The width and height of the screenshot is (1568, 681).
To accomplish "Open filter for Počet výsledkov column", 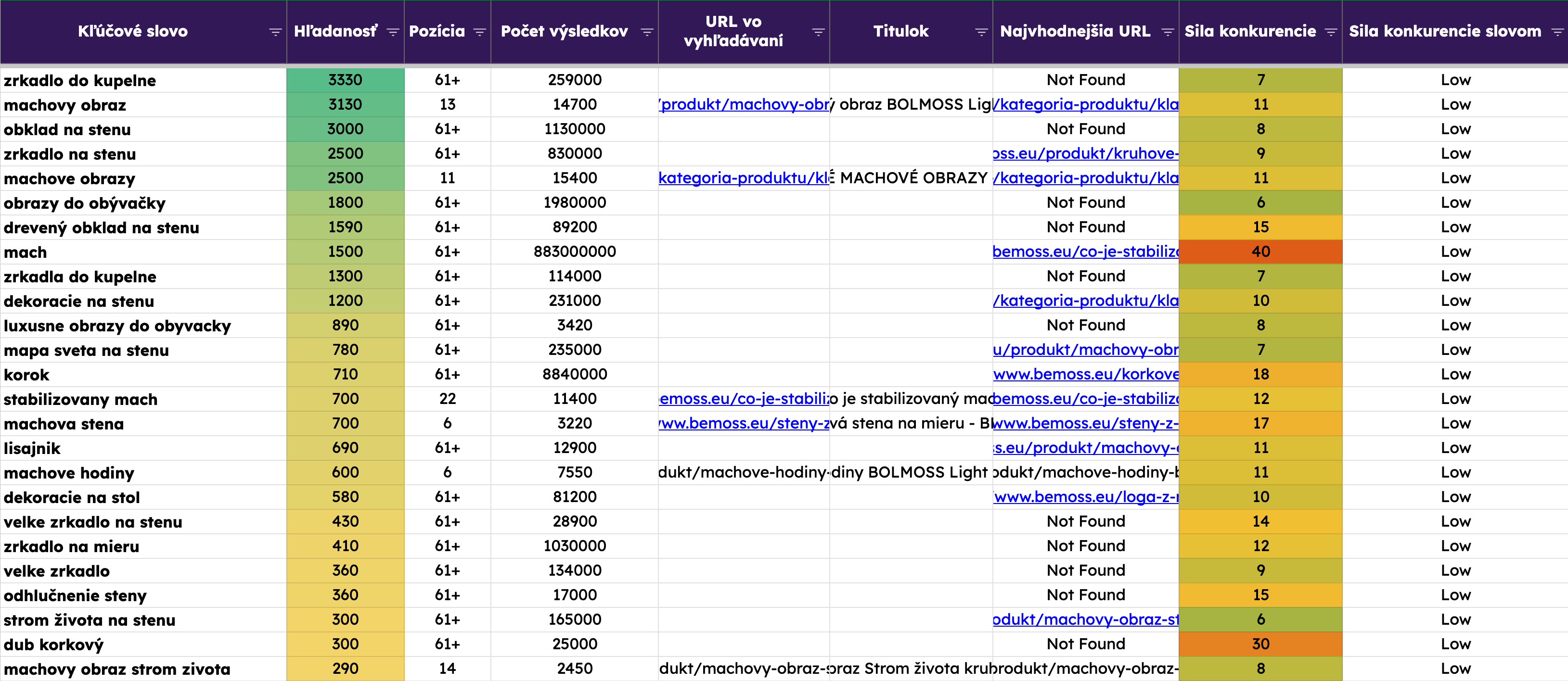I will coord(647,32).
